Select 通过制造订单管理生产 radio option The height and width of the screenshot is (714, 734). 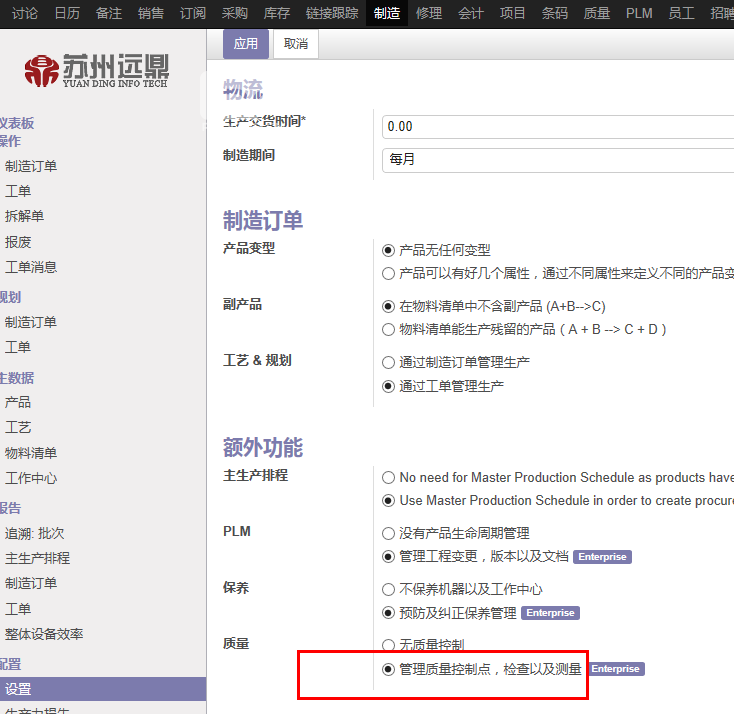point(388,362)
